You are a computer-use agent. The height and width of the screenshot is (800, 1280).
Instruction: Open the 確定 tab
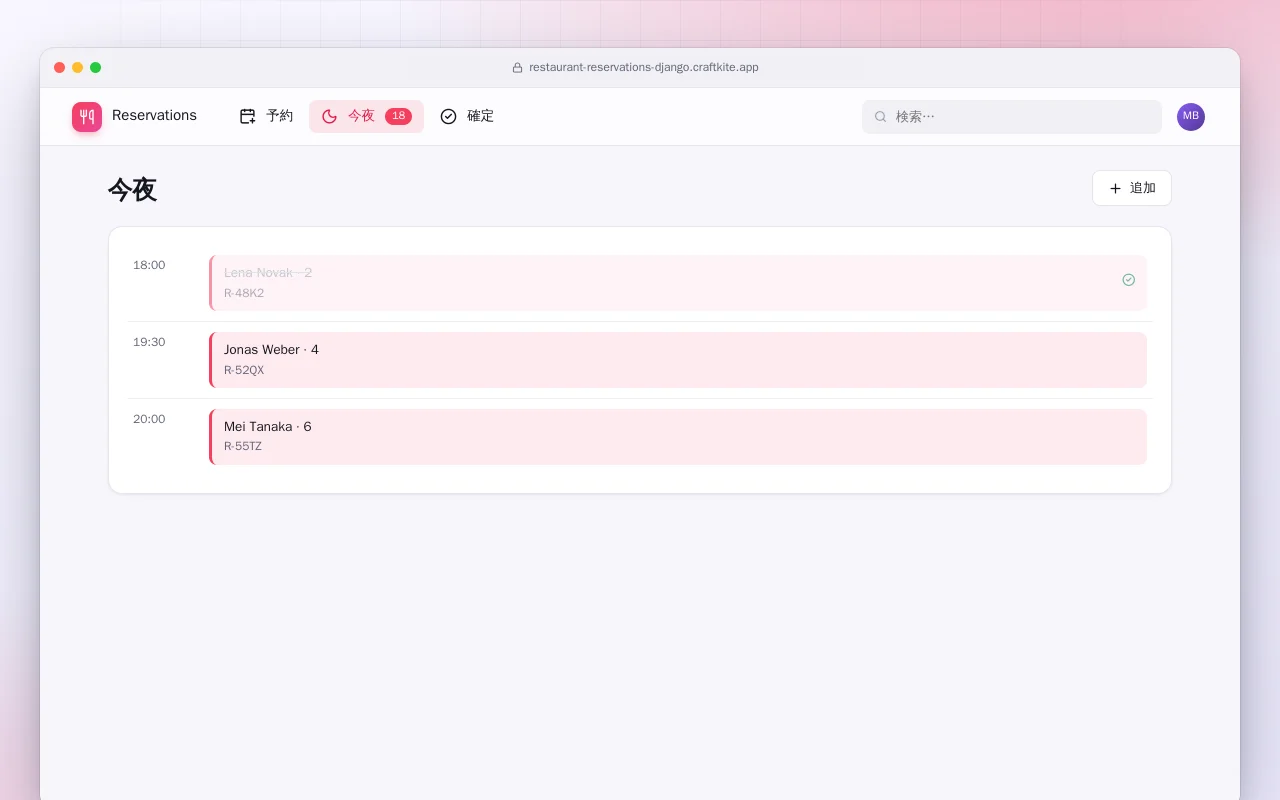pos(467,116)
